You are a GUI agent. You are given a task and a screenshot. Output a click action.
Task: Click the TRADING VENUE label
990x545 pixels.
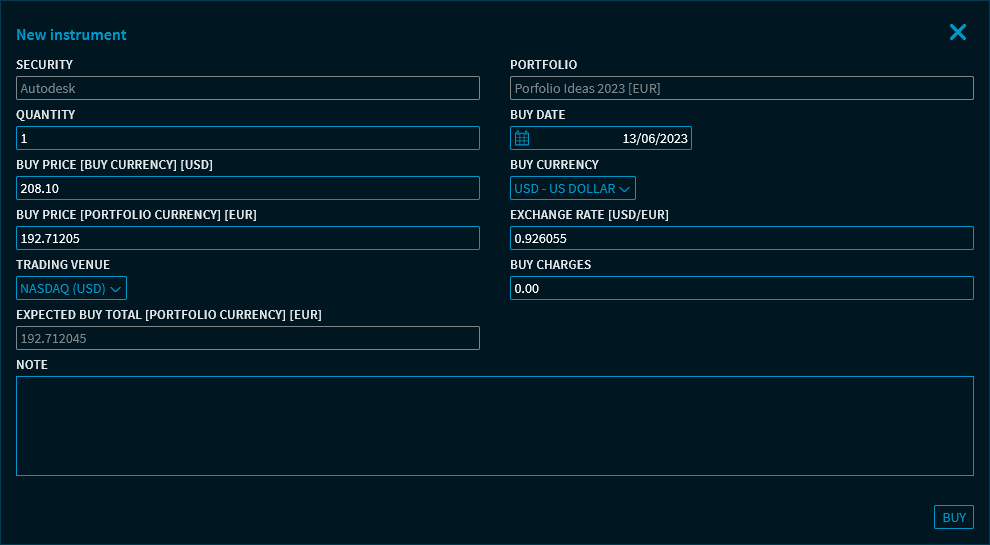[x=63, y=265]
